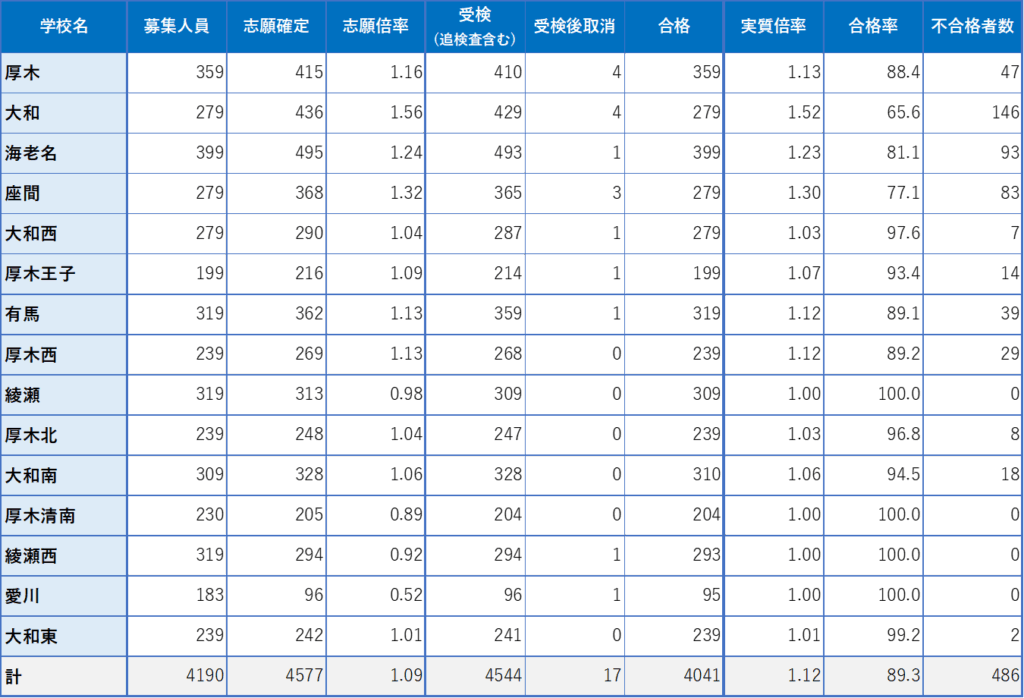Screen dimensions: 1024x698
Task: Select the school name 綾瀬西
Action: tap(31, 556)
